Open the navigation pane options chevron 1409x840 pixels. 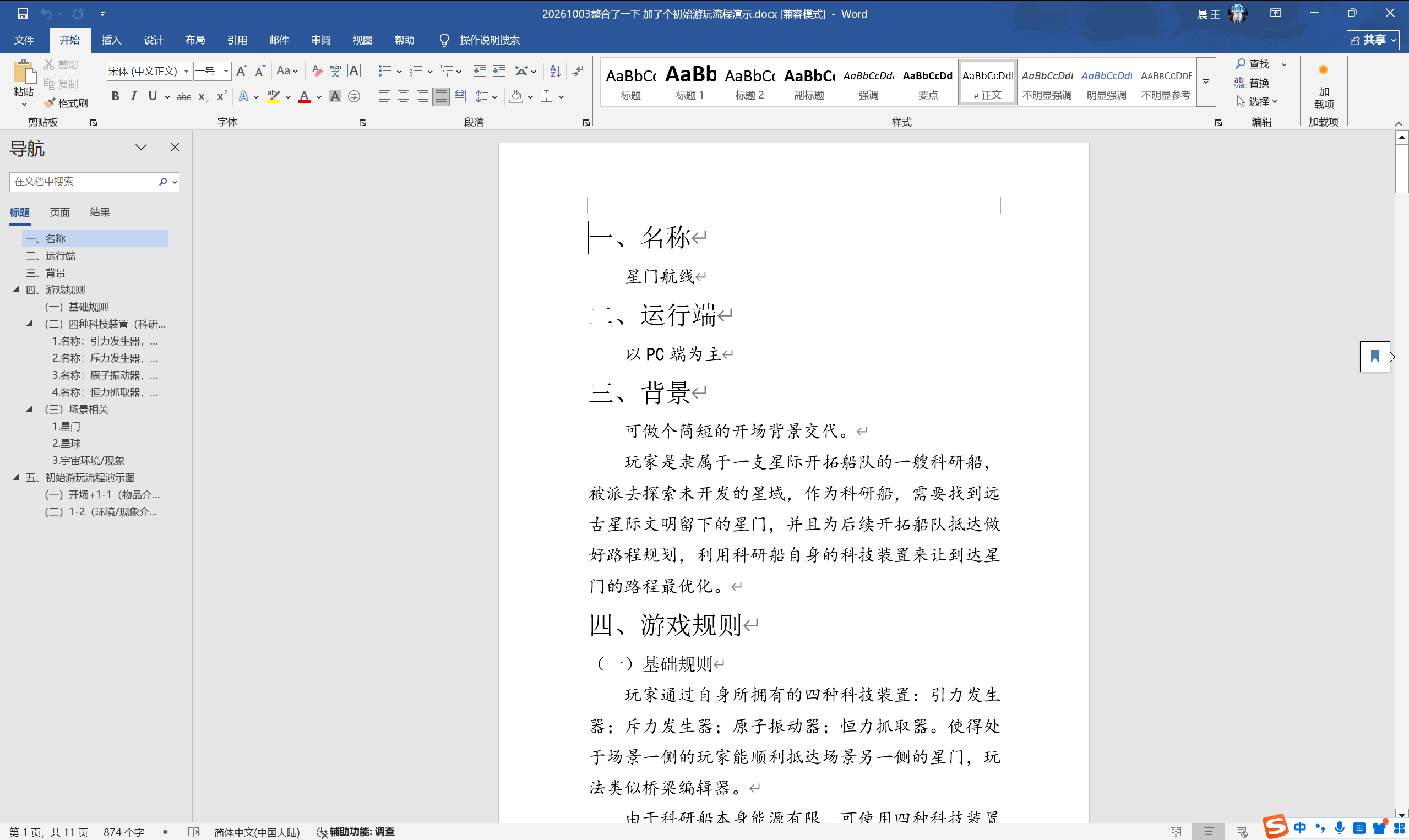click(x=141, y=147)
